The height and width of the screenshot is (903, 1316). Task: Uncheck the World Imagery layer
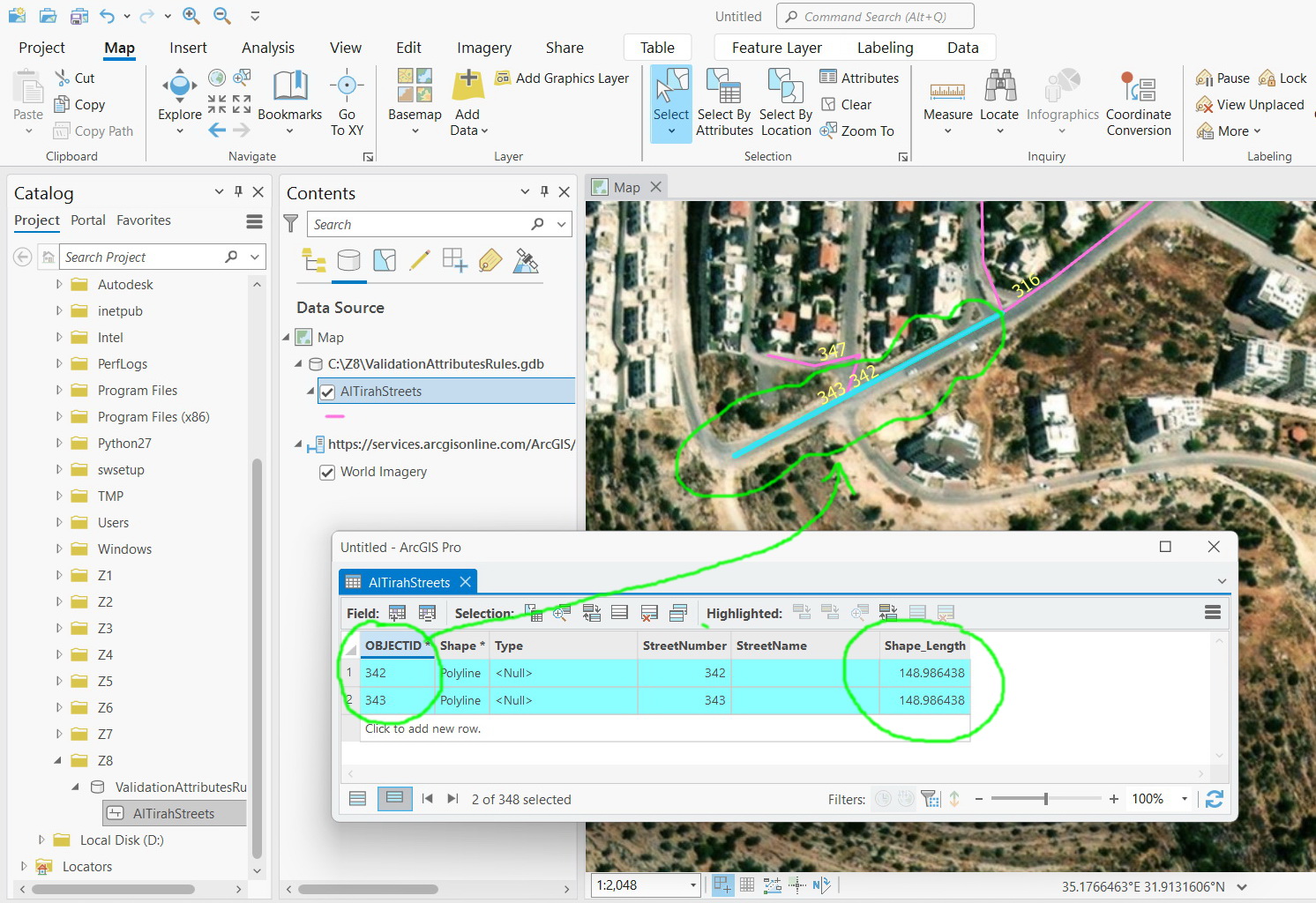pyautogui.click(x=327, y=472)
